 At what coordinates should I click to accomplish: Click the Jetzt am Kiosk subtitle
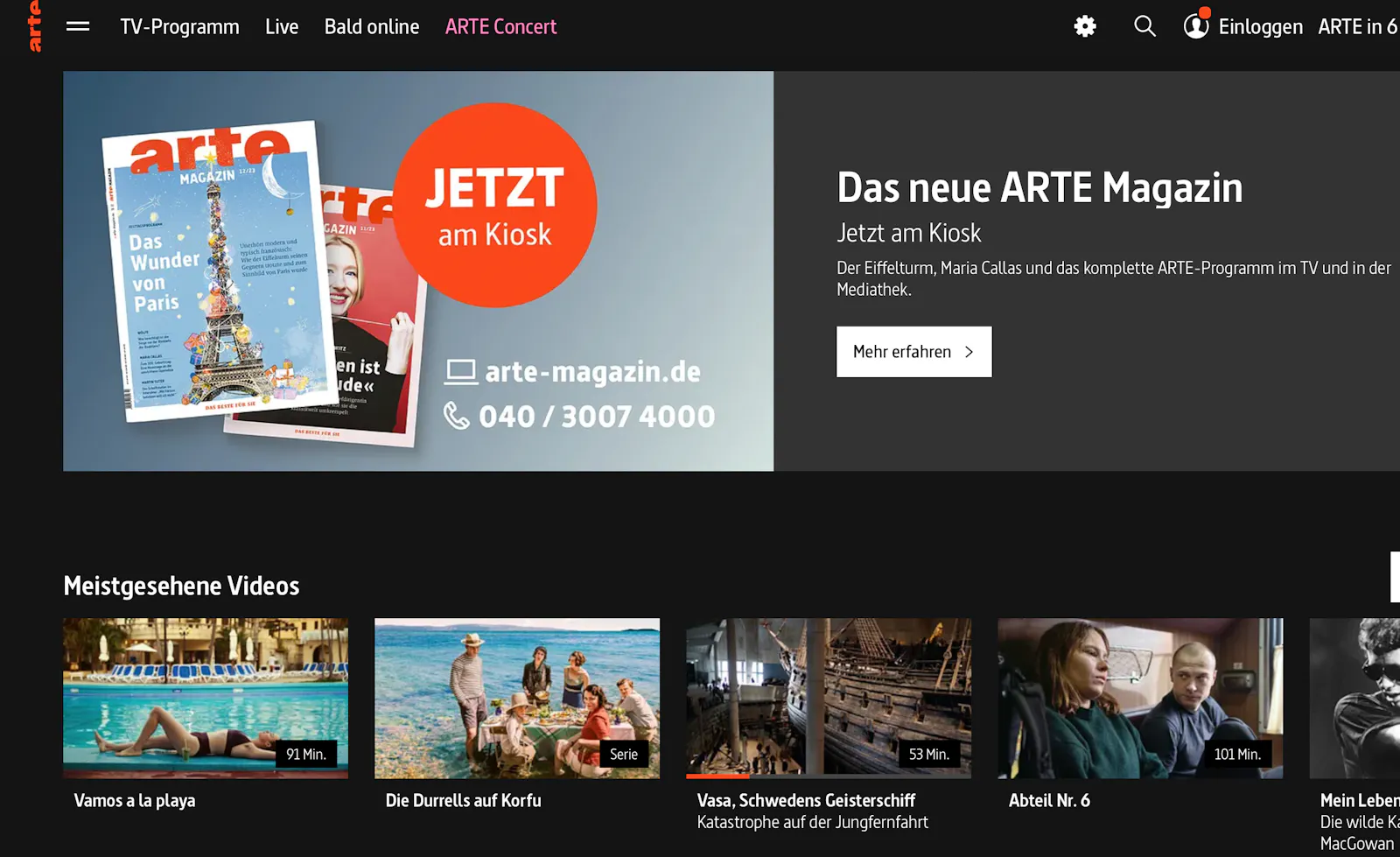[x=908, y=233]
